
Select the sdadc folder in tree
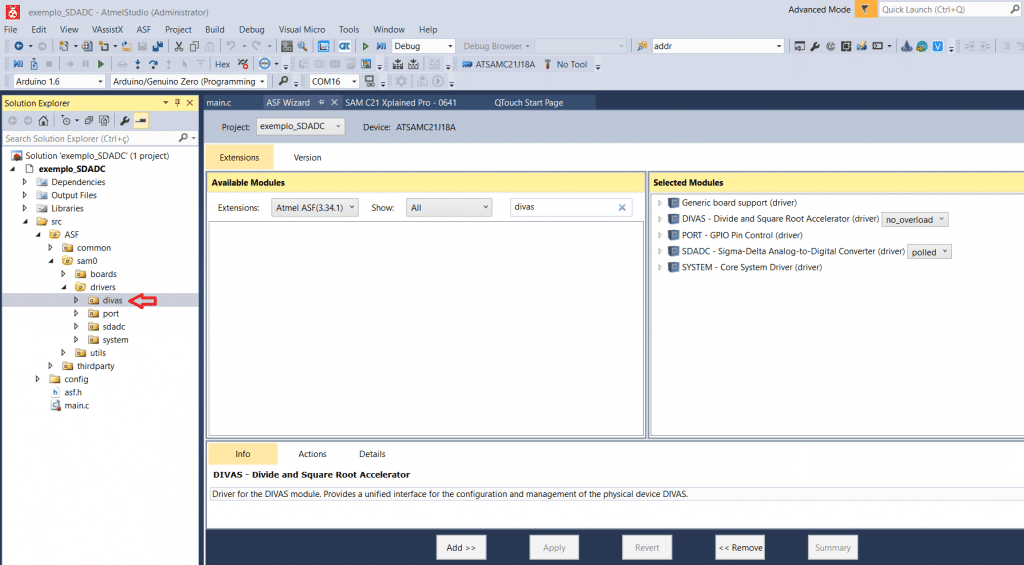[113, 326]
